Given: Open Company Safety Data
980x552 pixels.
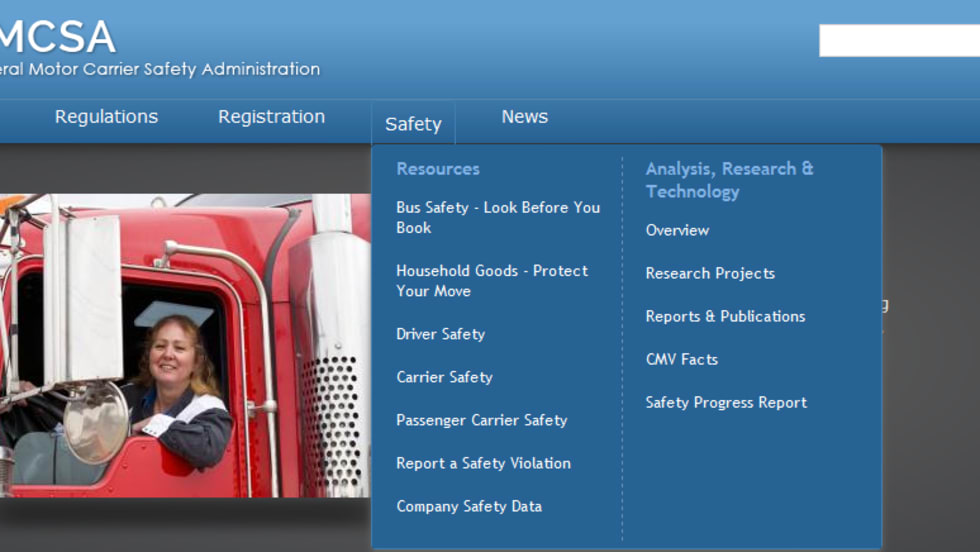Looking at the screenshot, I should (468, 506).
